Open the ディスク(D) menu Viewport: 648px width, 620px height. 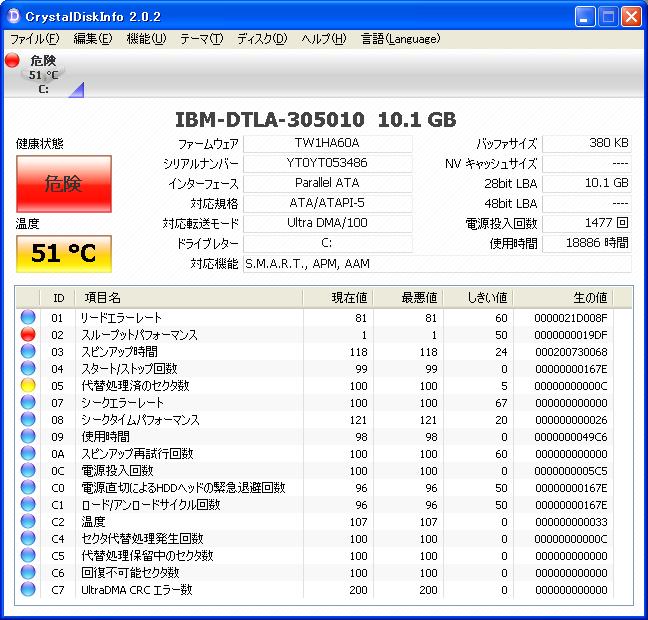pos(262,39)
